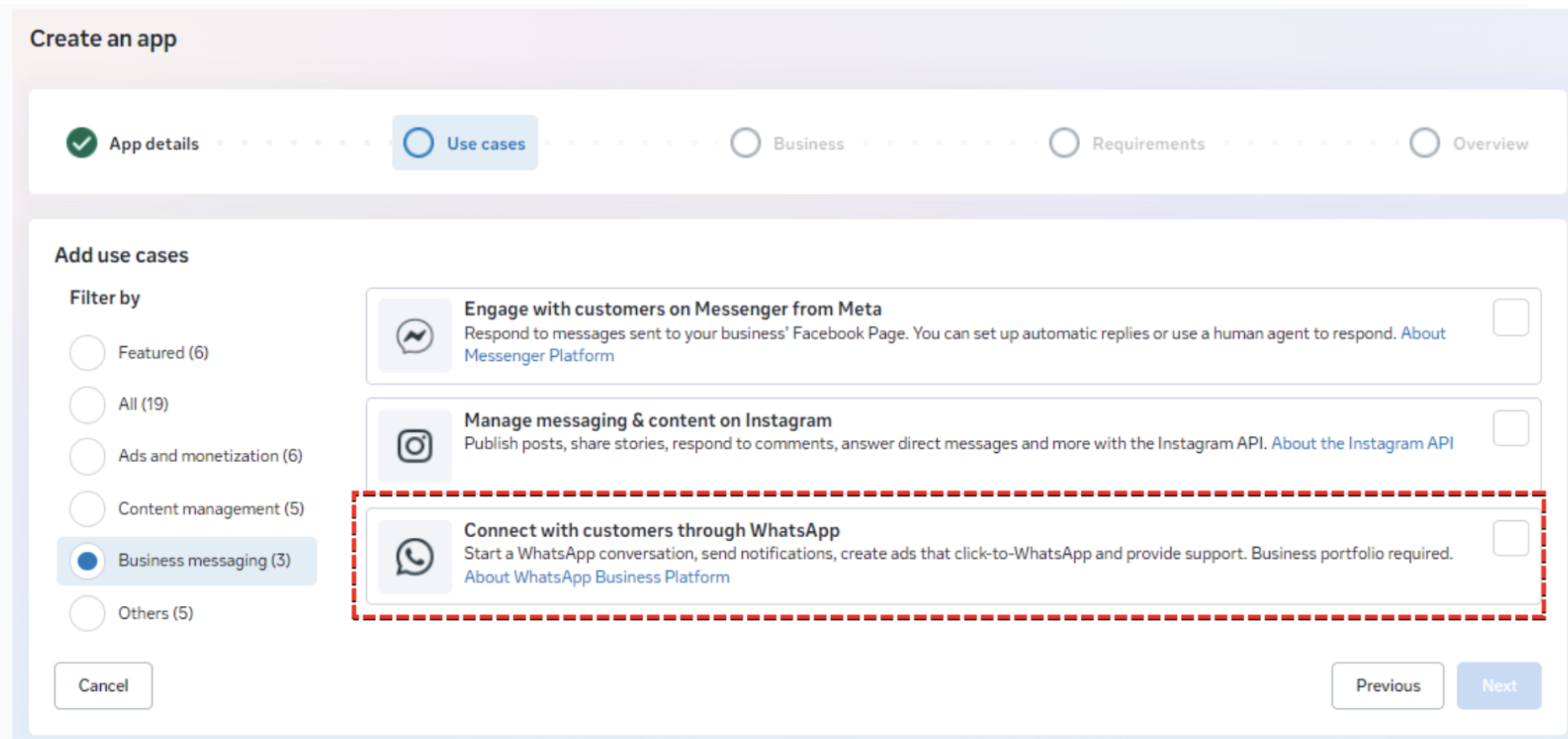Viewport: 1568px width, 739px height.
Task: Click the Previous button
Action: click(x=1388, y=686)
